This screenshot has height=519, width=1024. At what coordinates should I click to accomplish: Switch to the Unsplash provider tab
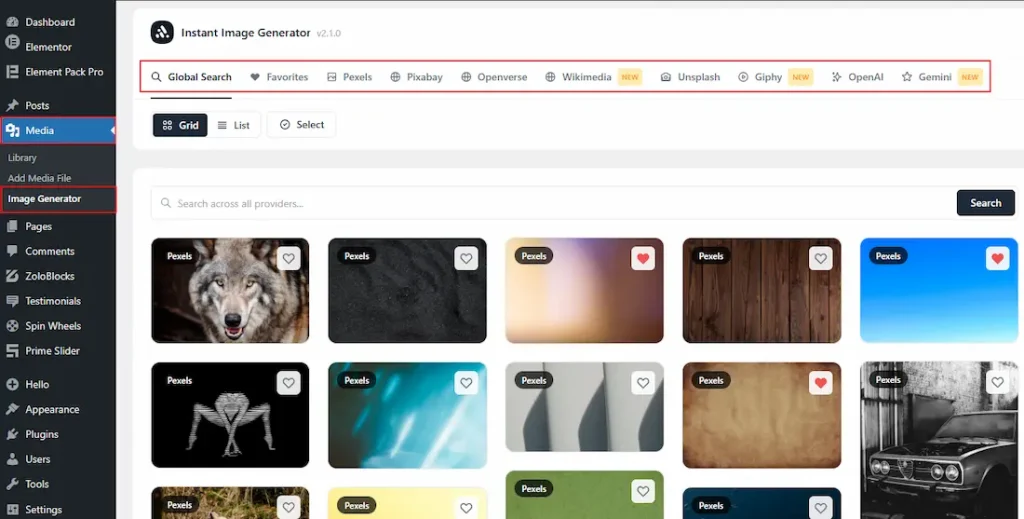coord(690,76)
